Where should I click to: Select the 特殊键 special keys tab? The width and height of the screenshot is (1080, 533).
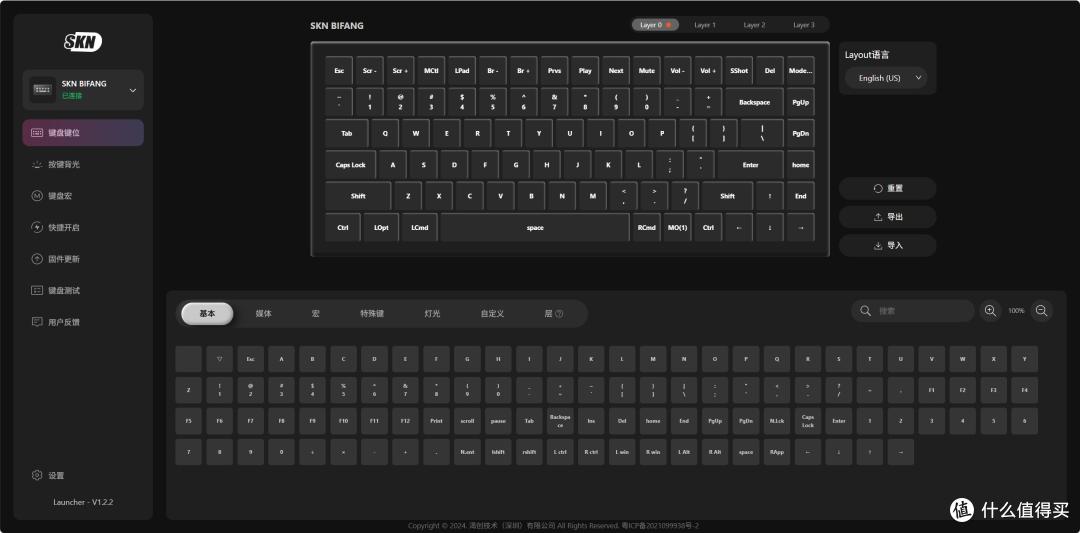(372, 313)
